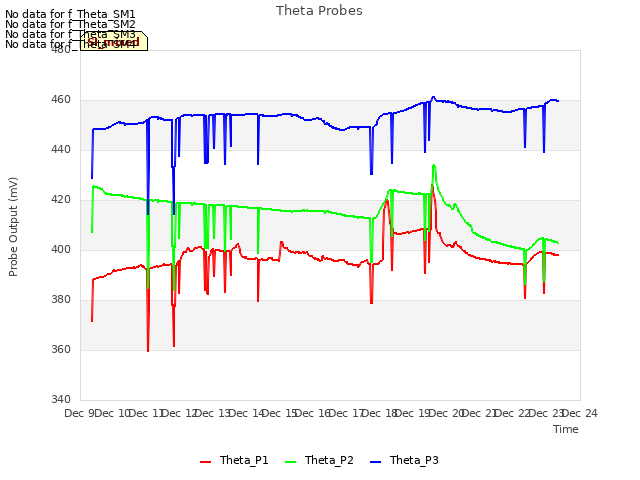Click the green Theta_P2 legend swatch
The image size is (640, 480).
pos(290,462)
